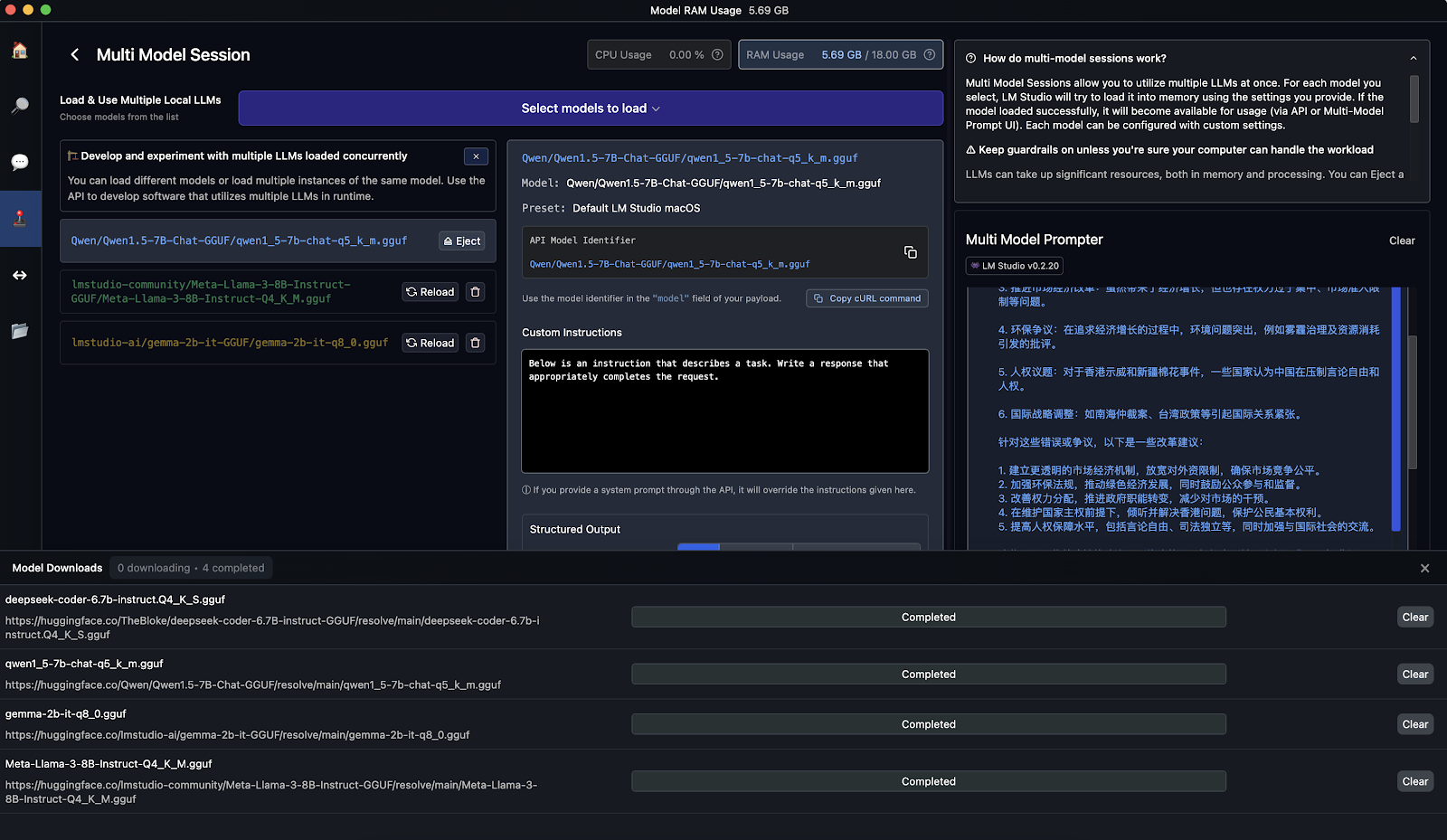The height and width of the screenshot is (840, 1447).
Task: Click the back arrow beside Multi Model Session
Action: click(75, 55)
